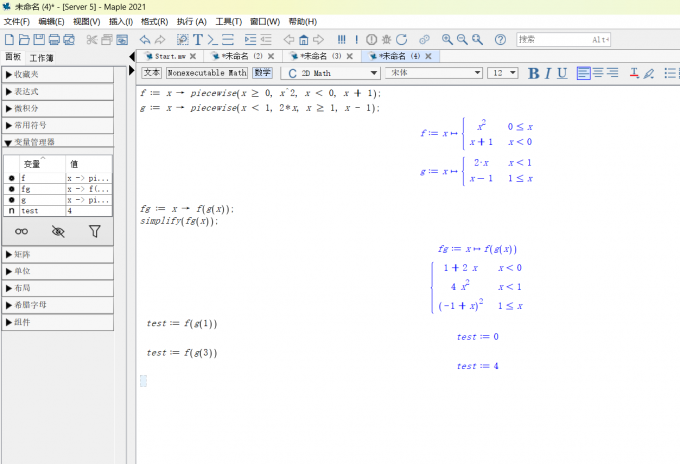Sort by 变量 column header
The height and width of the screenshot is (464, 680).
42,163
